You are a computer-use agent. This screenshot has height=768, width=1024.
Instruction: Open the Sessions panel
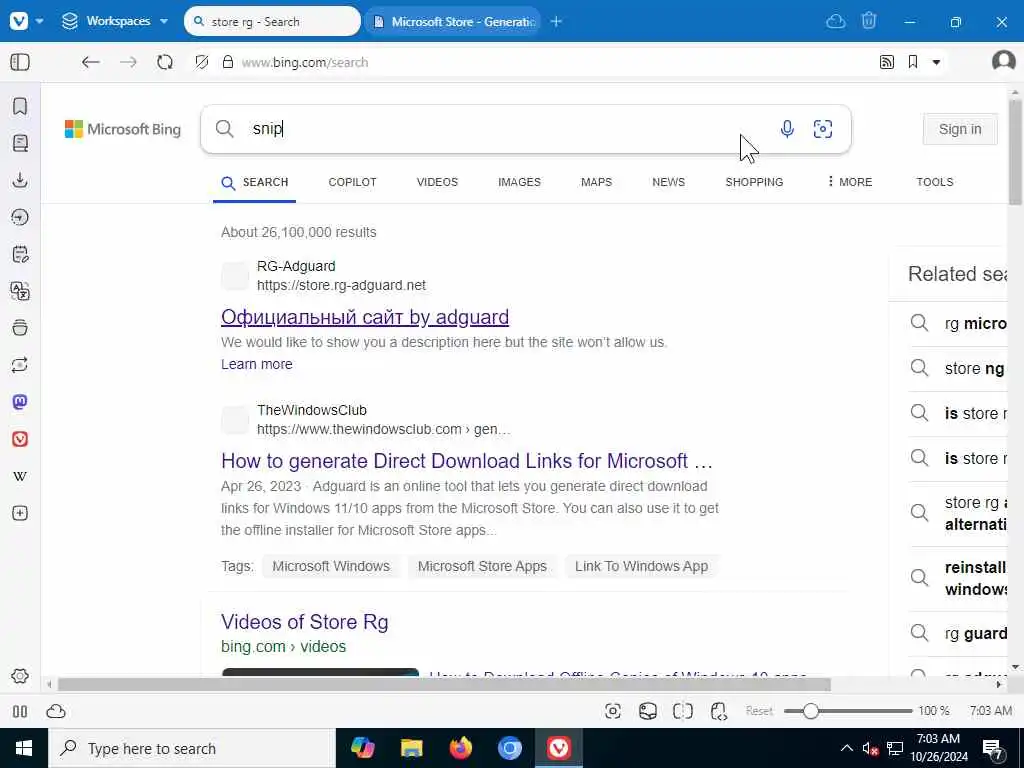(x=20, y=364)
